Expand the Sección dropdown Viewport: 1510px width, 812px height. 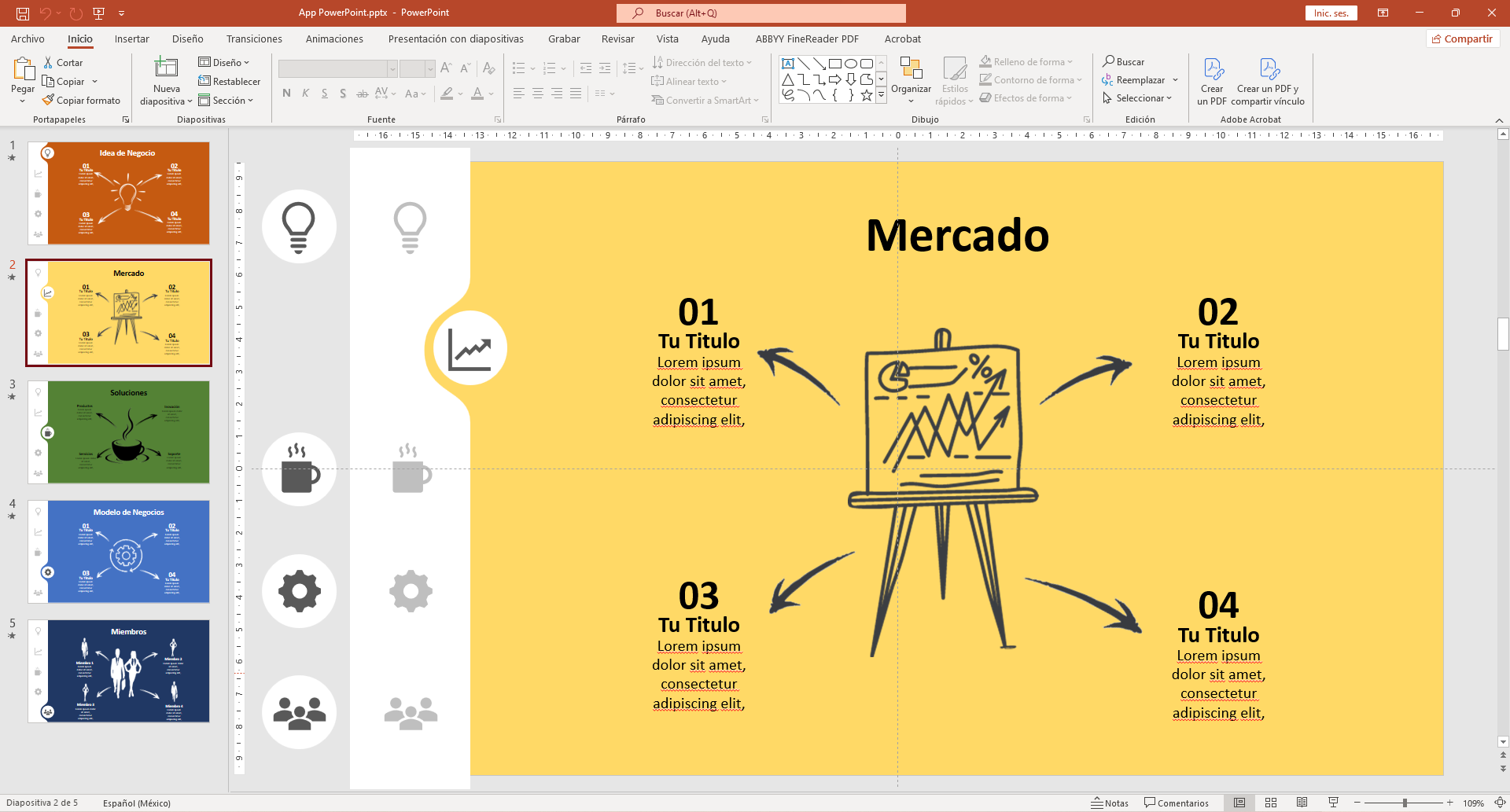point(226,101)
